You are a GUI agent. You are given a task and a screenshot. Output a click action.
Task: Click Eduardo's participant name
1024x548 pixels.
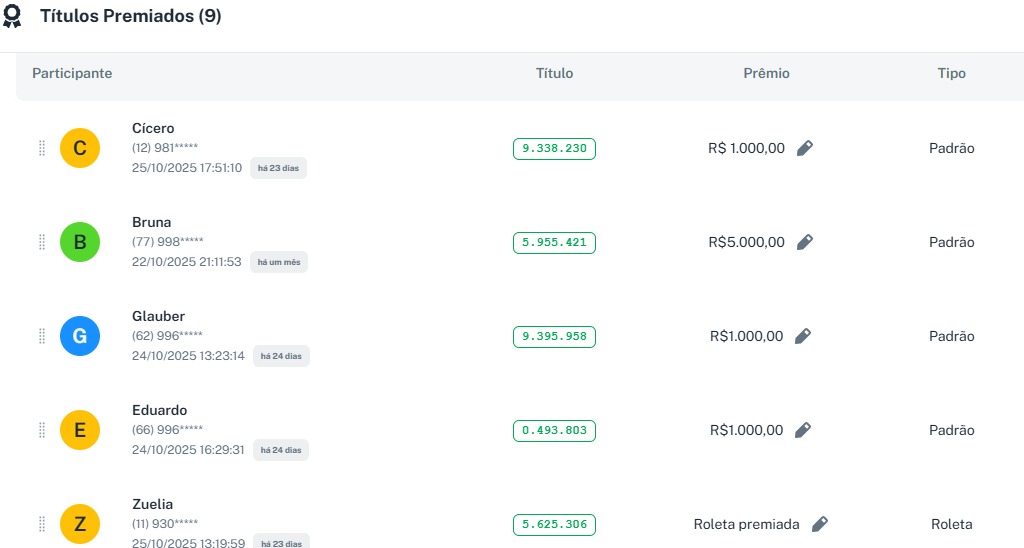click(x=160, y=410)
